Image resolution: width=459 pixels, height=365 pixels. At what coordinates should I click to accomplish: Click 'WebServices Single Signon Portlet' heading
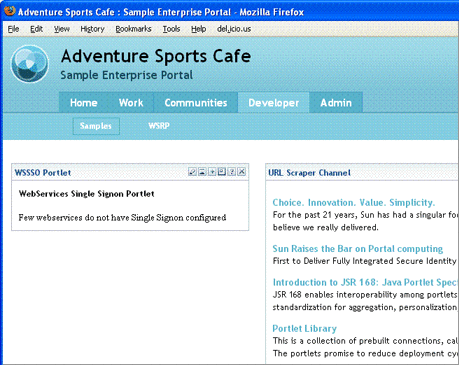point(87,194)
